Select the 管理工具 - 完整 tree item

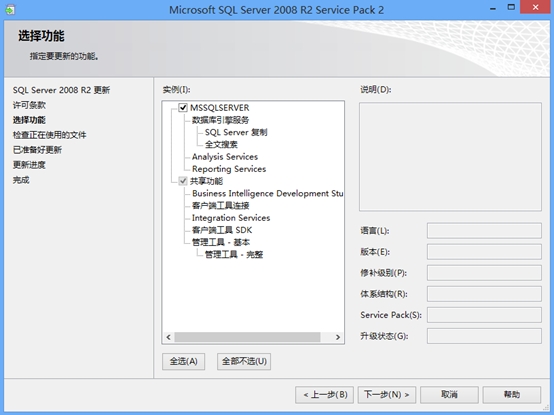(234, 254)
